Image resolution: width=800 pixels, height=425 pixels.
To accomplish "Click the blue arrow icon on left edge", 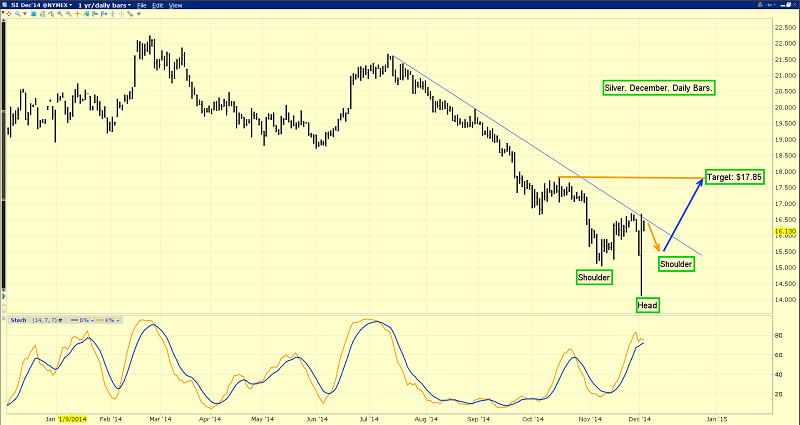I will pyautogui.click(x=4, y=296).
